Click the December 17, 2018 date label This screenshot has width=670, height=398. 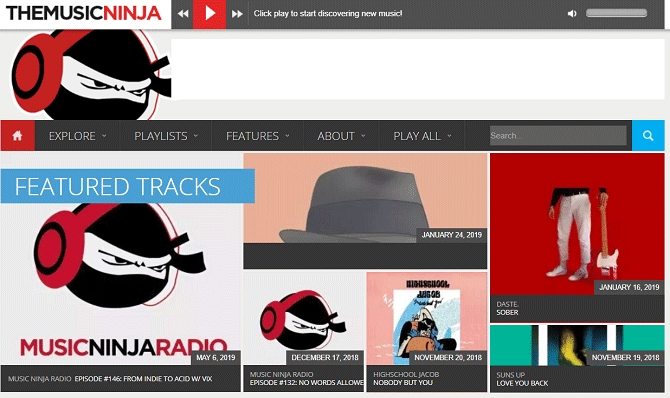(325, 357)
